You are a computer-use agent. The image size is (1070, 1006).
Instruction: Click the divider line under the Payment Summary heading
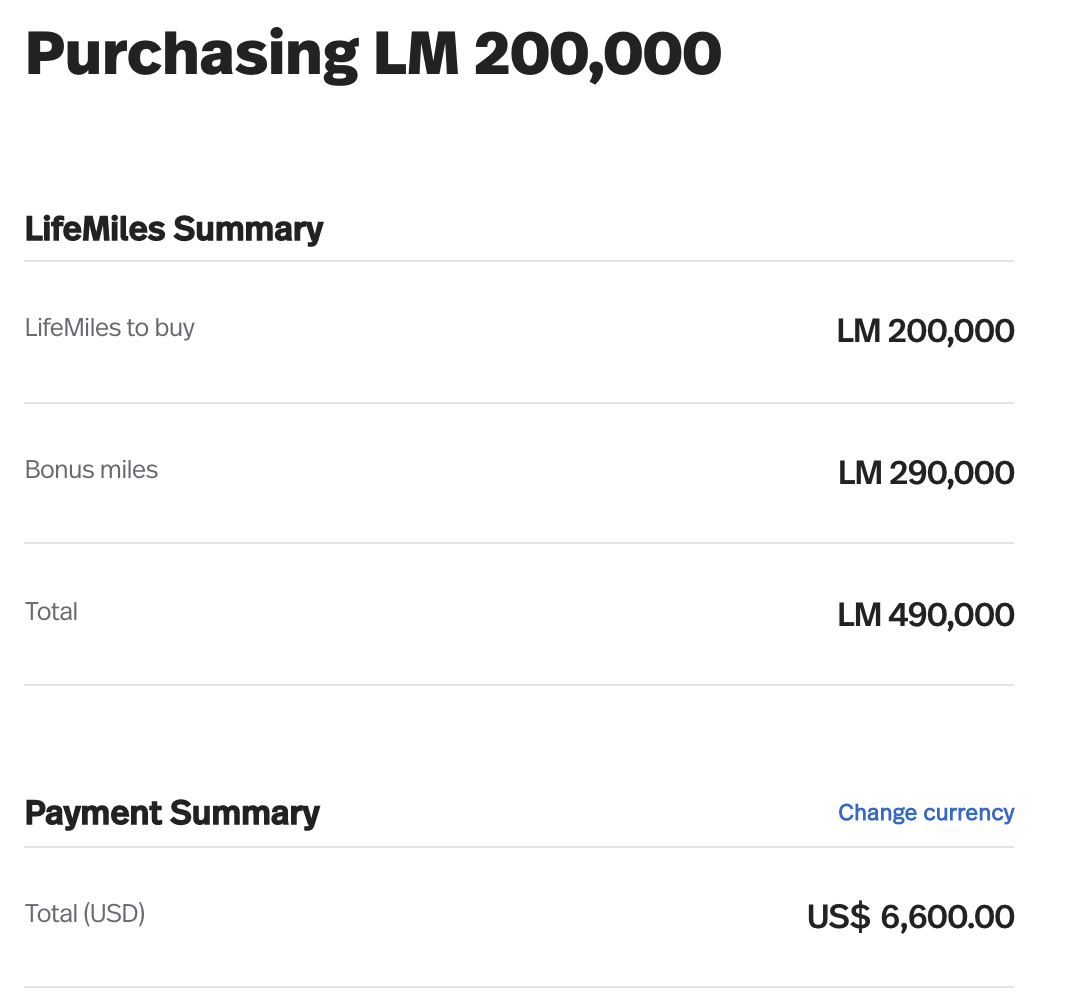tap(519, 847)
